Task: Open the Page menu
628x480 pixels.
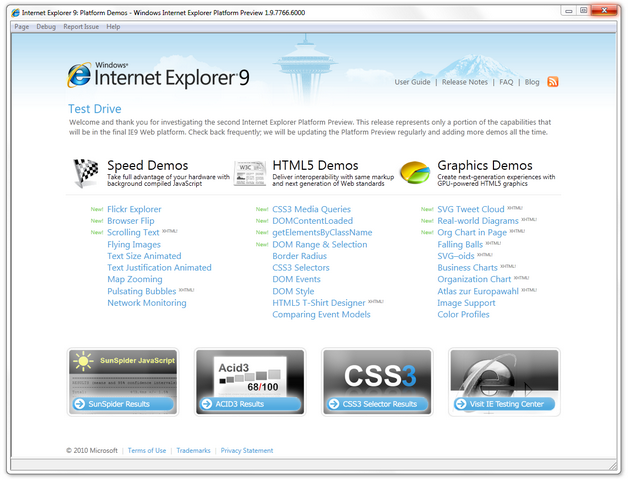Action: point(22,27)
